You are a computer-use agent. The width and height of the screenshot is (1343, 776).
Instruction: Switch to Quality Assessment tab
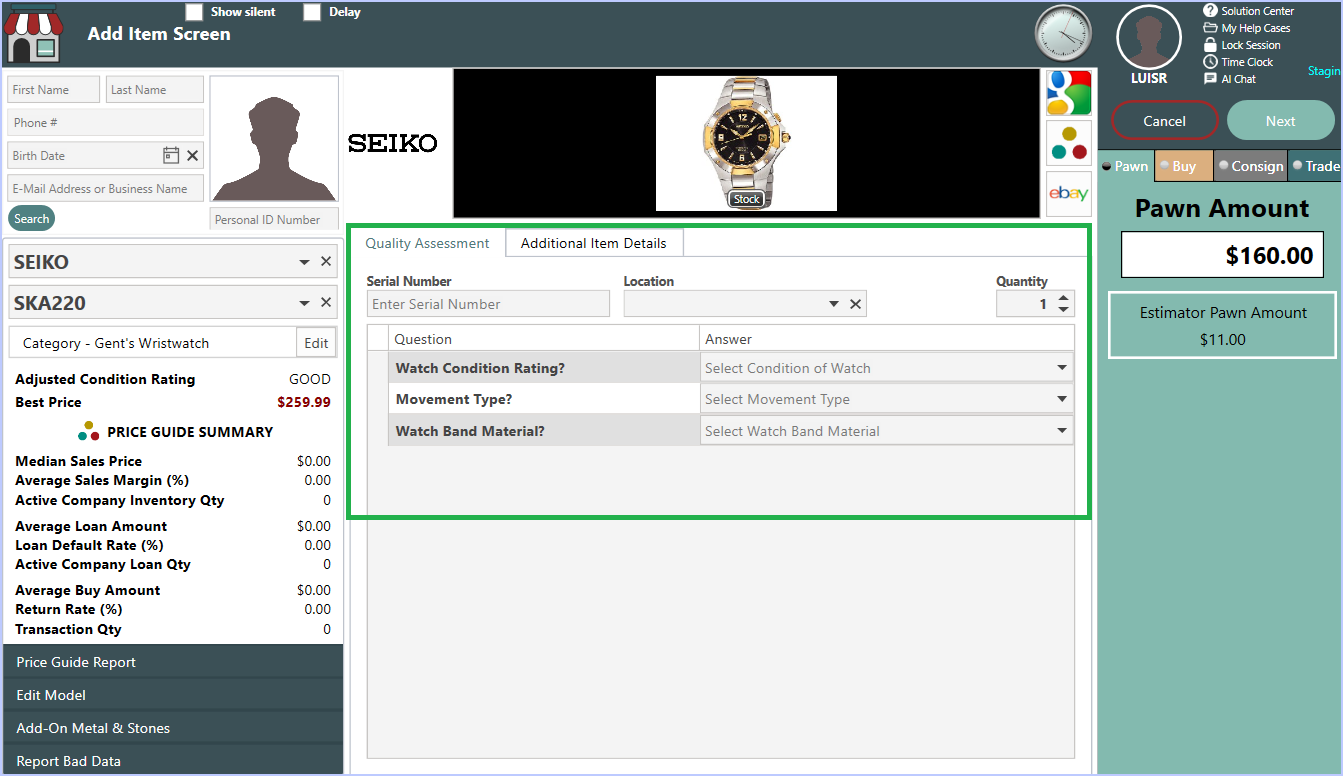coord(428,243)
